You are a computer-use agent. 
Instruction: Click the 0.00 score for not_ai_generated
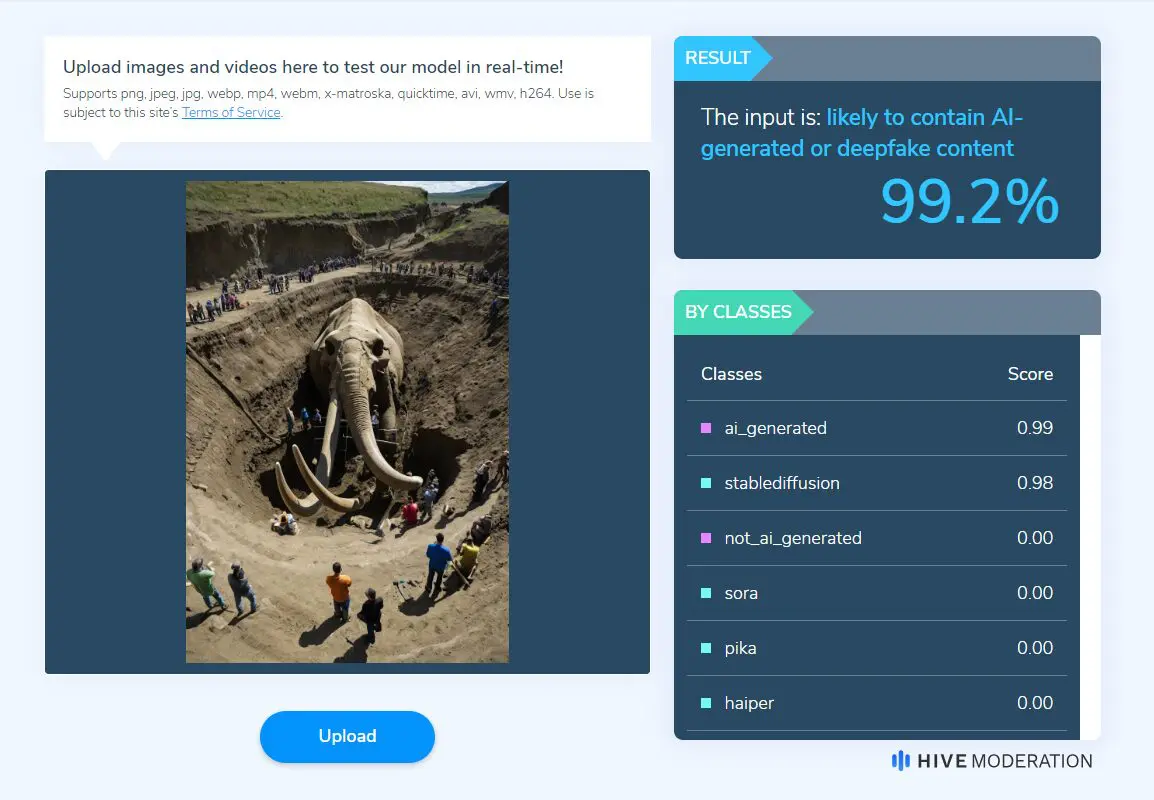point(1034,538)
